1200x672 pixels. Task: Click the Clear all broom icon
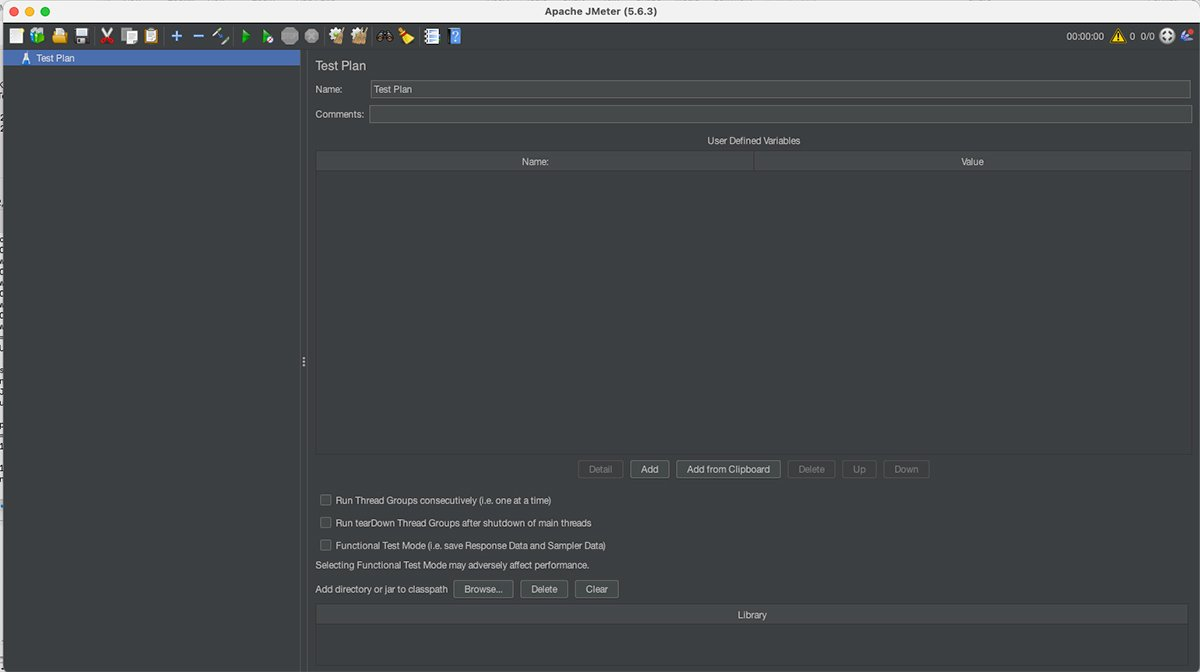click(406, 36)
